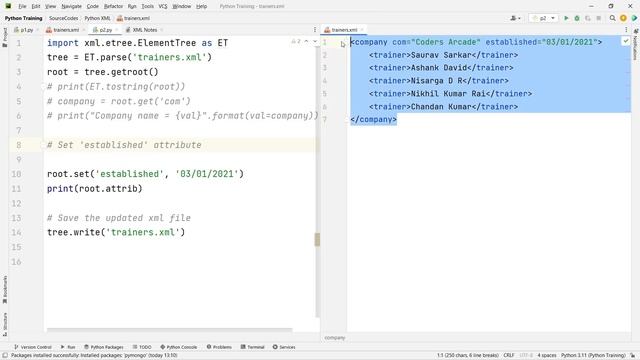Close the XML Notes tab
Image resolution: width=640 pixels, height=360 pixels.
tap(162, 30)
